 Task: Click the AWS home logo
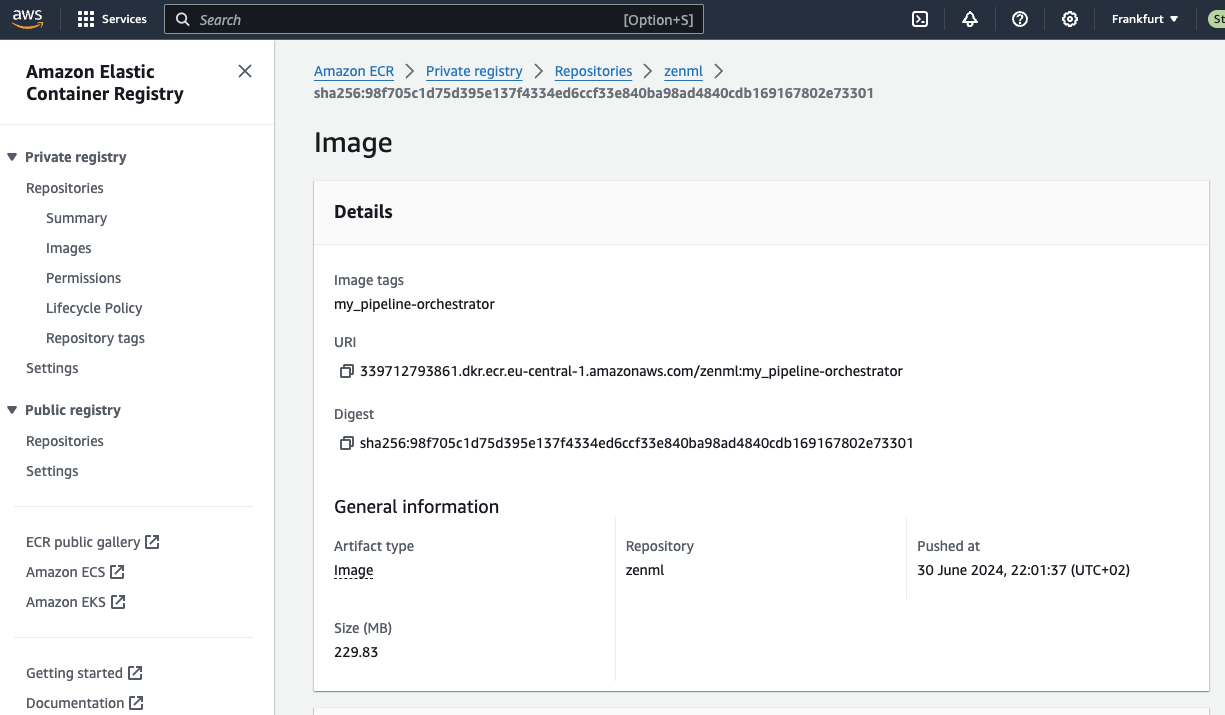coord(27,18)
